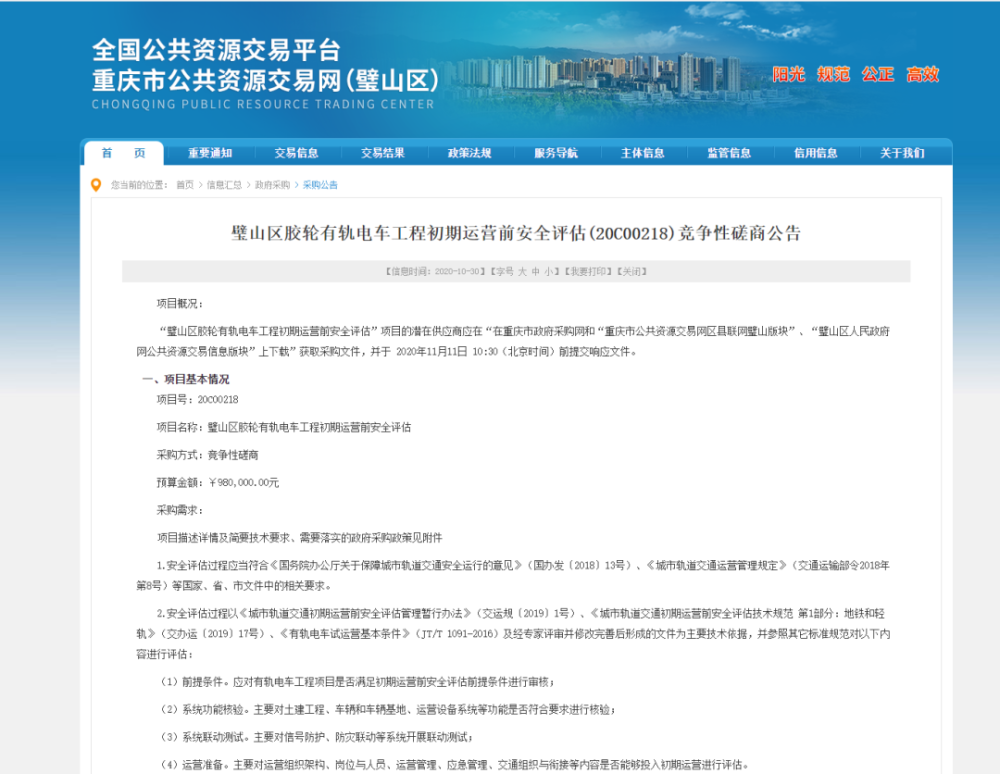Click the article title 璧山区胶轮有轨电车工程 announcement

[x=516, y=233]
